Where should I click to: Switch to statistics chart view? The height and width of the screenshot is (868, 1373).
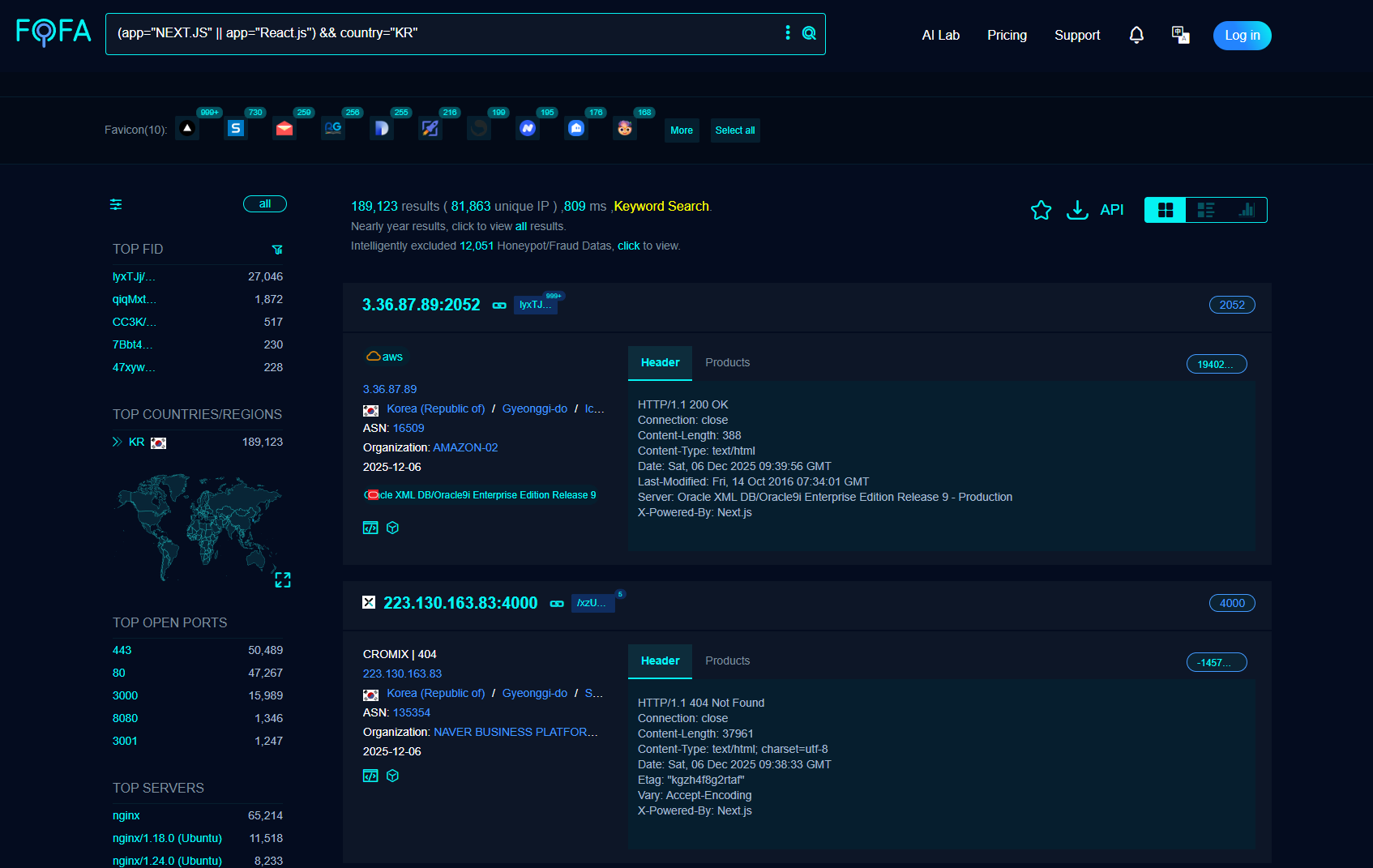(1246, 209)
